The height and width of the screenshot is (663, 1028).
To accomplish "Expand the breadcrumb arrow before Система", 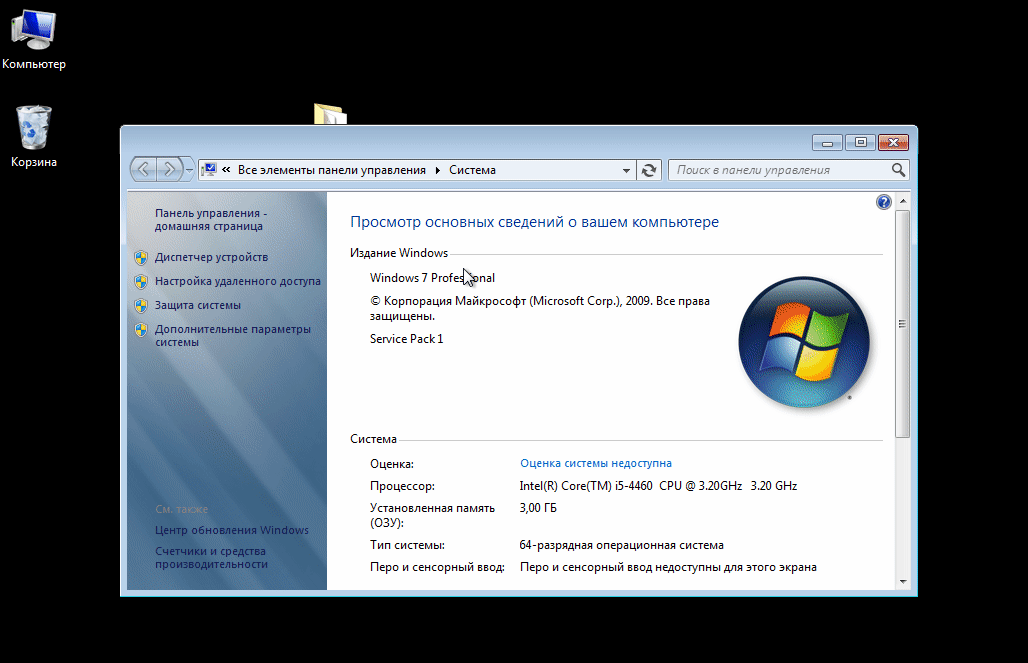I will click(x=437, y=170).
